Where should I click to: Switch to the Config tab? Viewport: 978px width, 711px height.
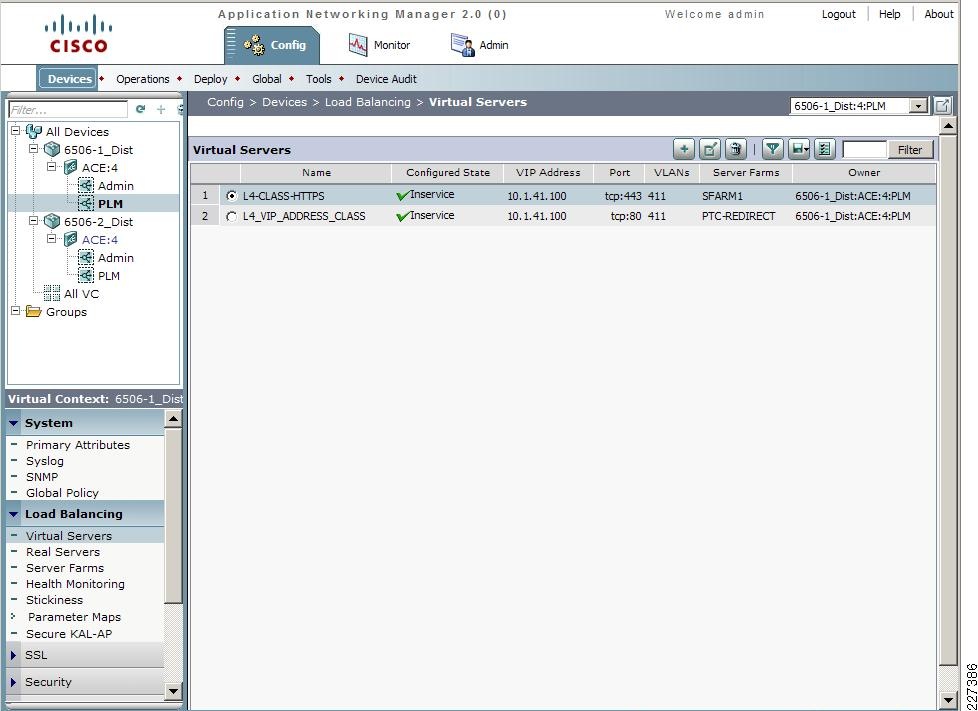pyautogui.click(x=273, y=45)
